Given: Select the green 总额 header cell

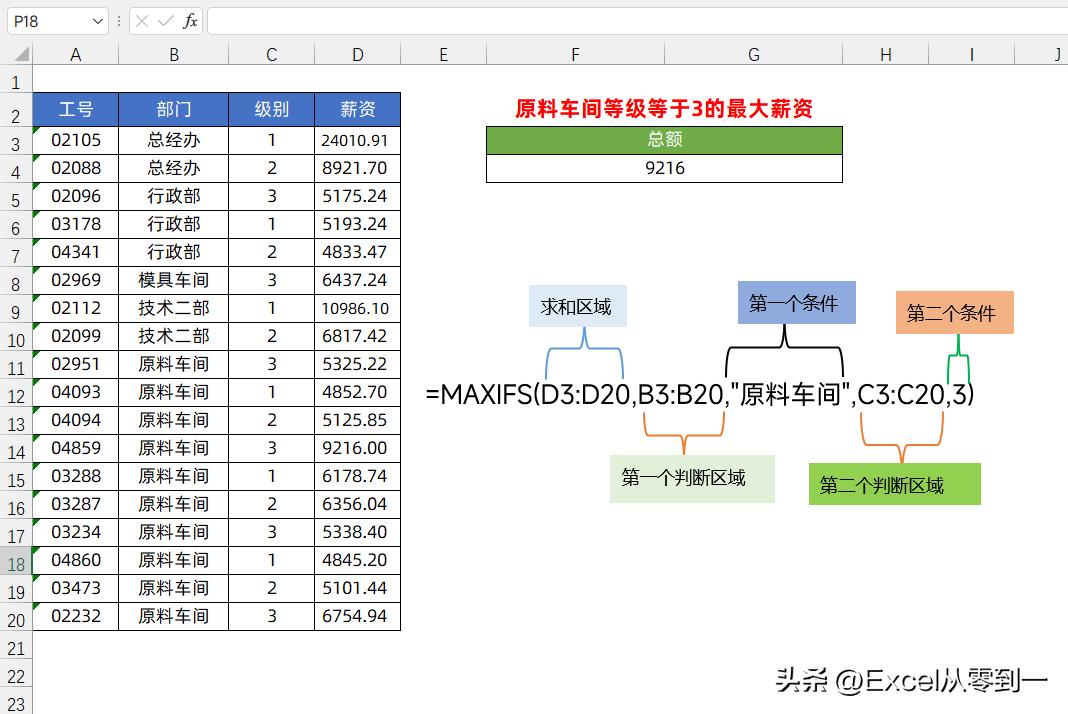Looking at the screenshot, I should (663, 140).
